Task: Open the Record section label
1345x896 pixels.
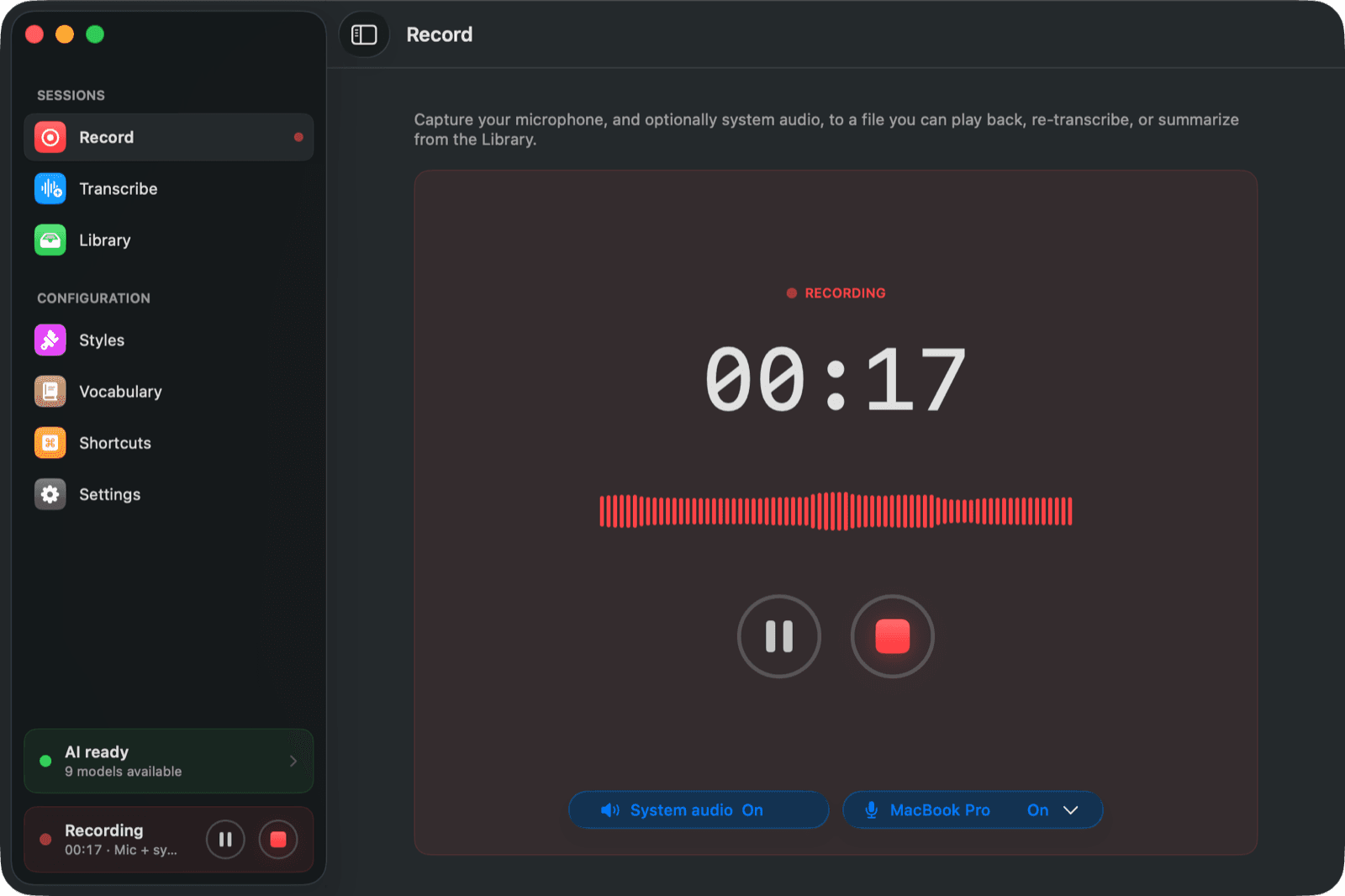Action: (107, 137)
